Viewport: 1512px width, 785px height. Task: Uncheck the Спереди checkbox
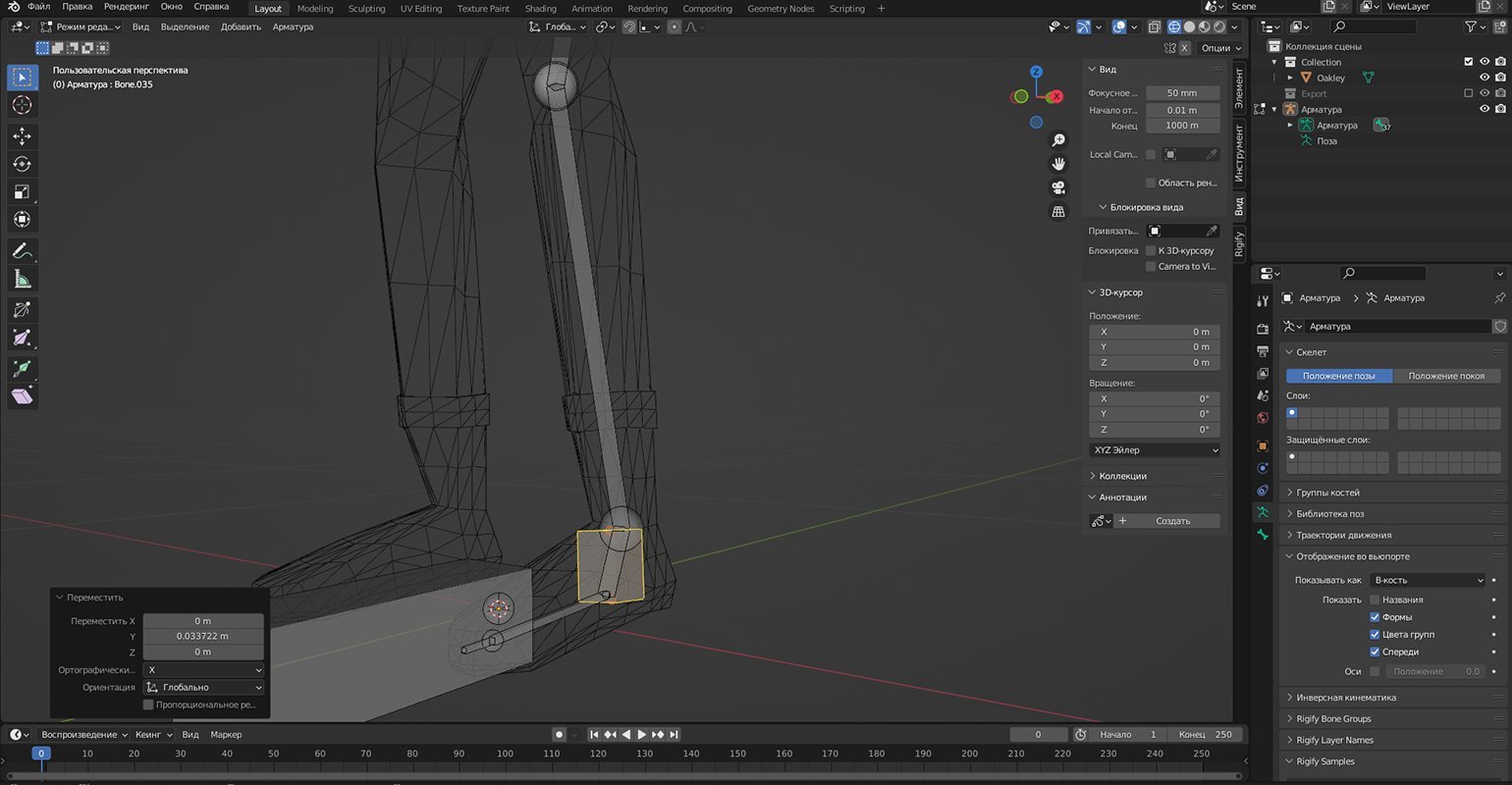(1375, 652)
